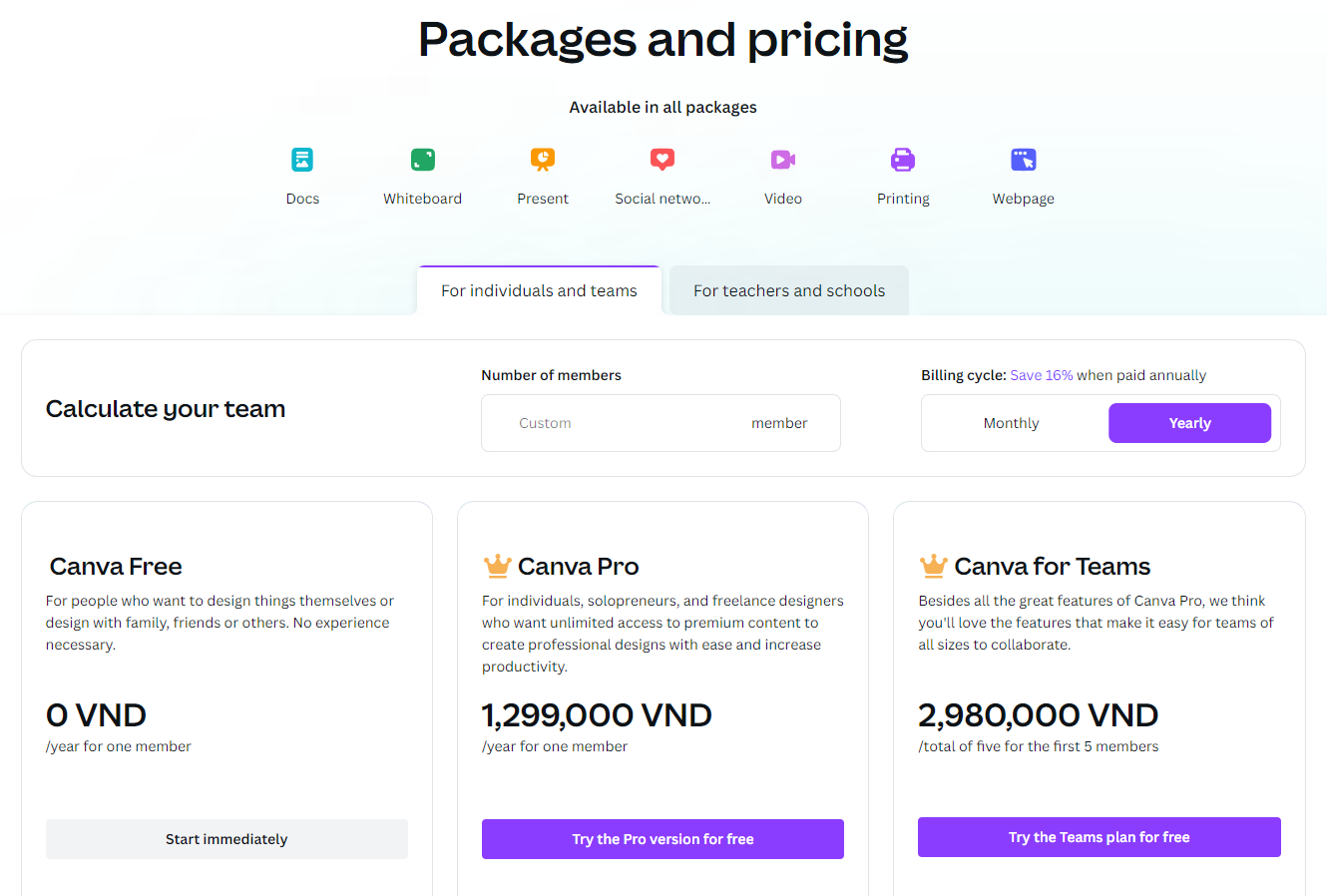Viewport: 1327px width, 896px height.
Task: Click the Canva for Teams crown icon
Action: (933, 566)
